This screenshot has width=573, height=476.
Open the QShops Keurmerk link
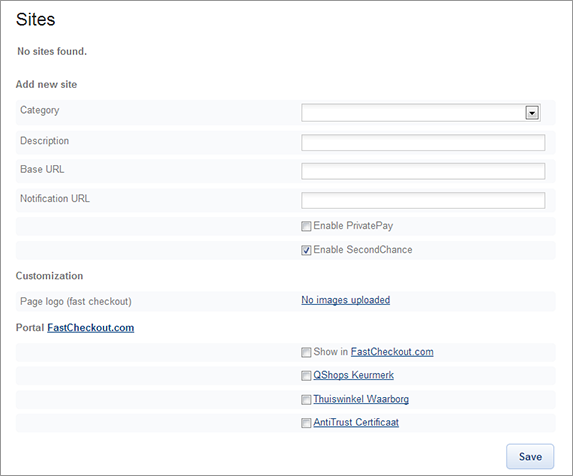353,375
